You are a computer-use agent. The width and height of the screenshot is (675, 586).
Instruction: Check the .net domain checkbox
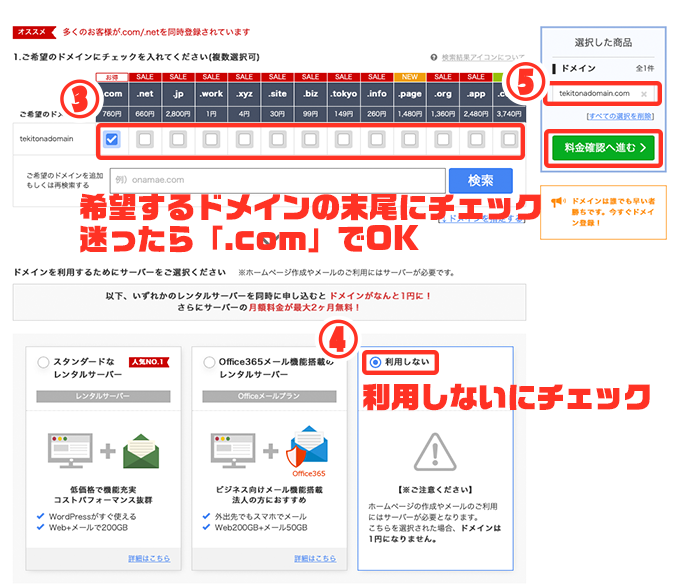tap(145, 140)
